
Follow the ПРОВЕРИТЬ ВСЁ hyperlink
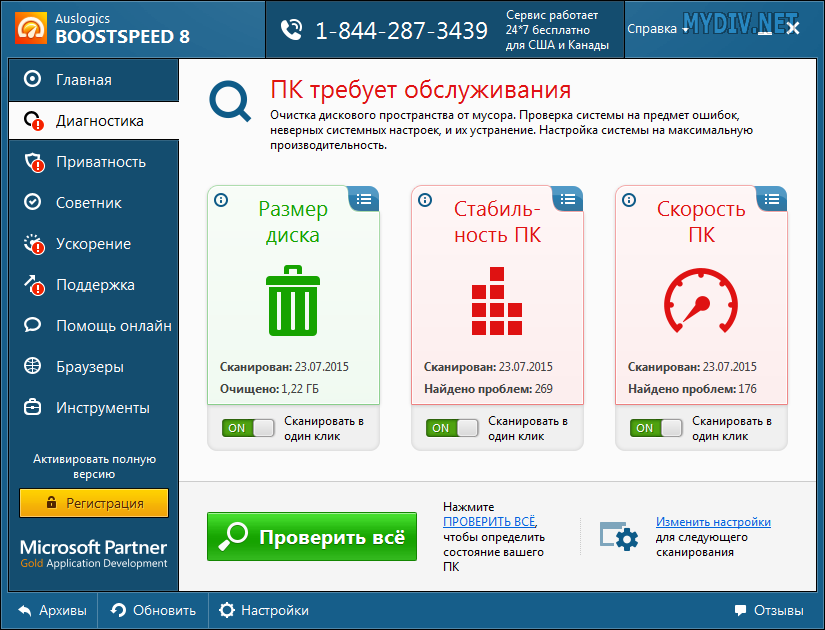[x=489, y=522]
